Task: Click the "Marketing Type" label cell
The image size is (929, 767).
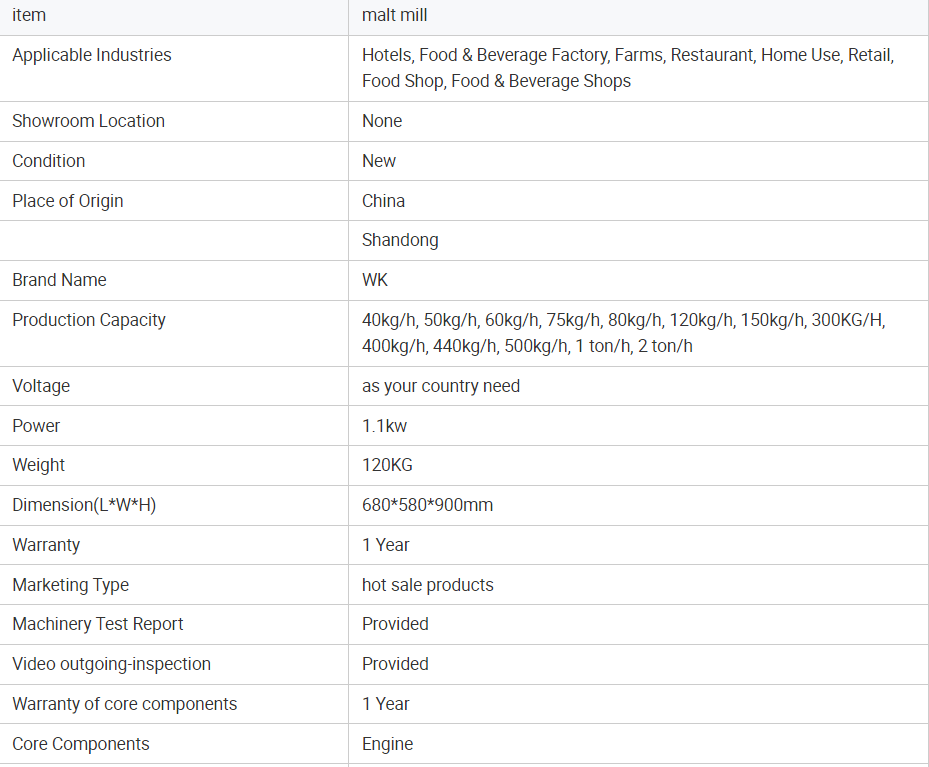Action: coord(70,585)
